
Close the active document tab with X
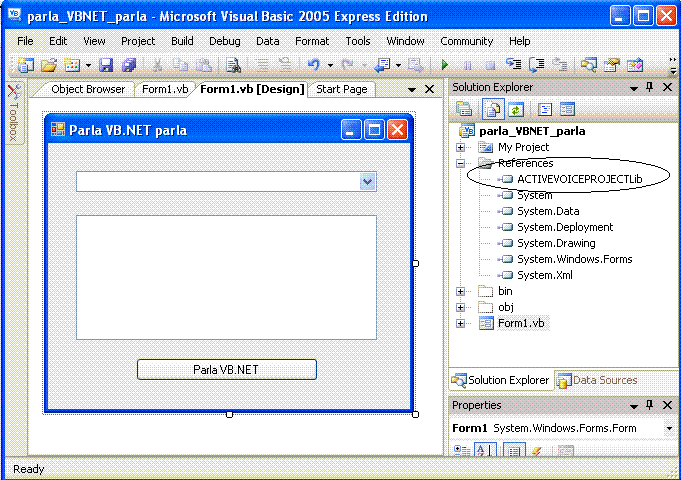(x=429, y=89)
